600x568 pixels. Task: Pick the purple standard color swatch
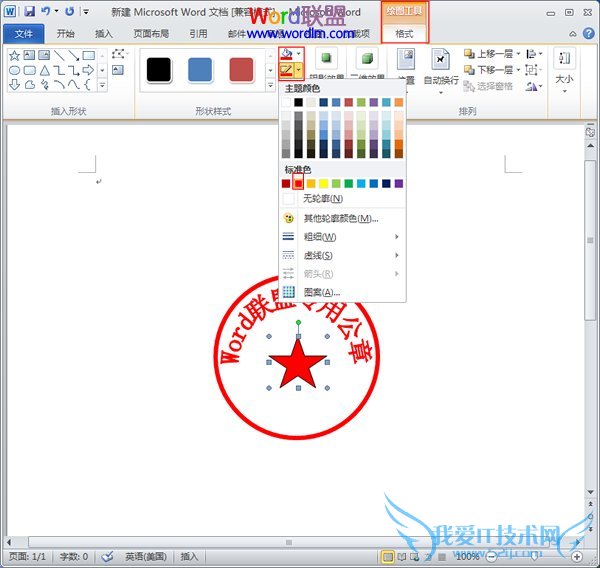[398, 184]
